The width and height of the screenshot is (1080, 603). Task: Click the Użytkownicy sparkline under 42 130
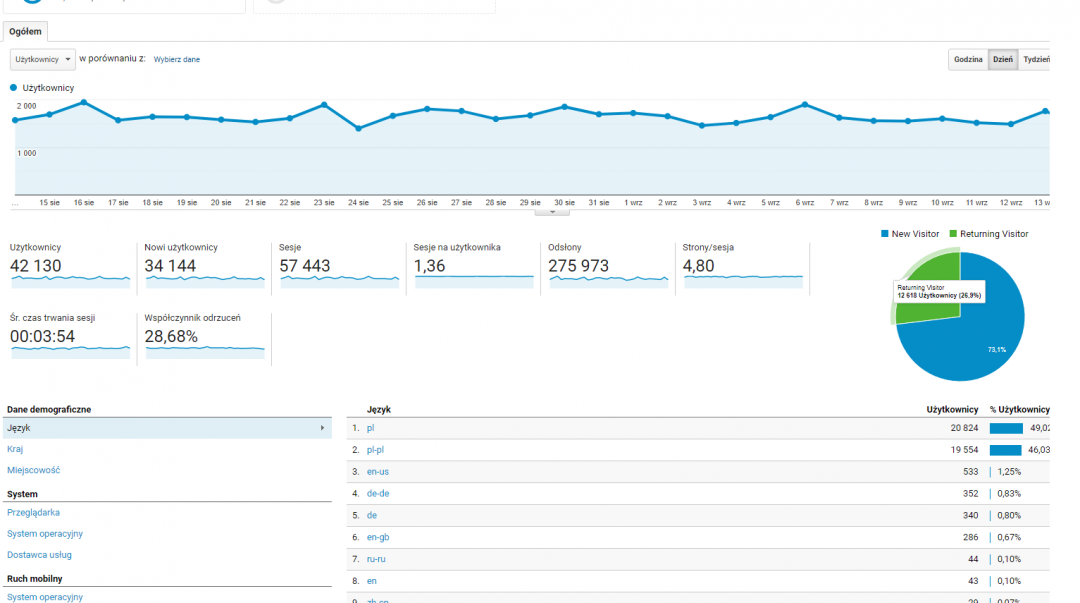point(70,281)
